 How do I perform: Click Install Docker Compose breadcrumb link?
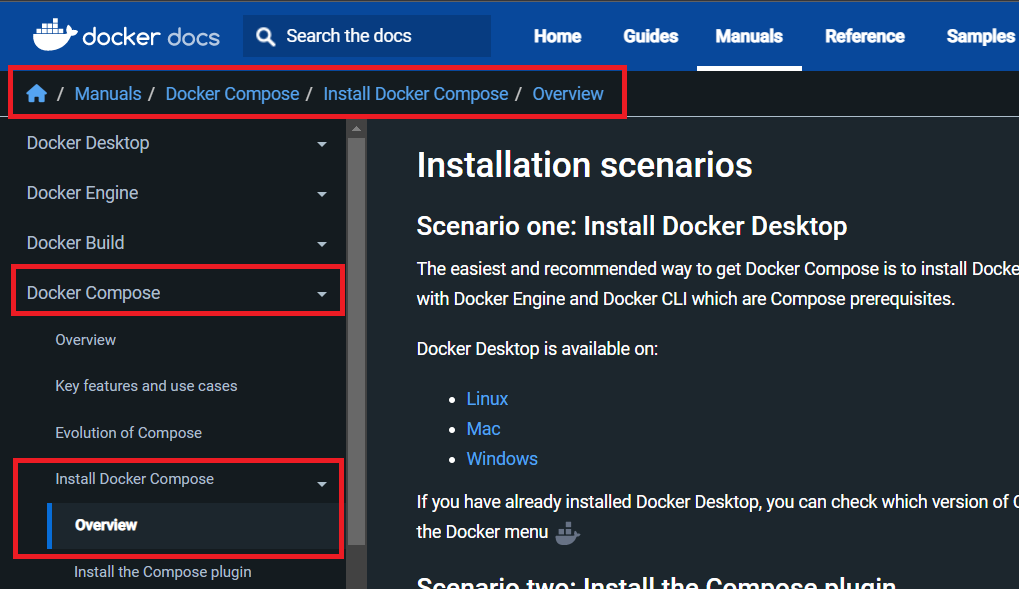416,94
